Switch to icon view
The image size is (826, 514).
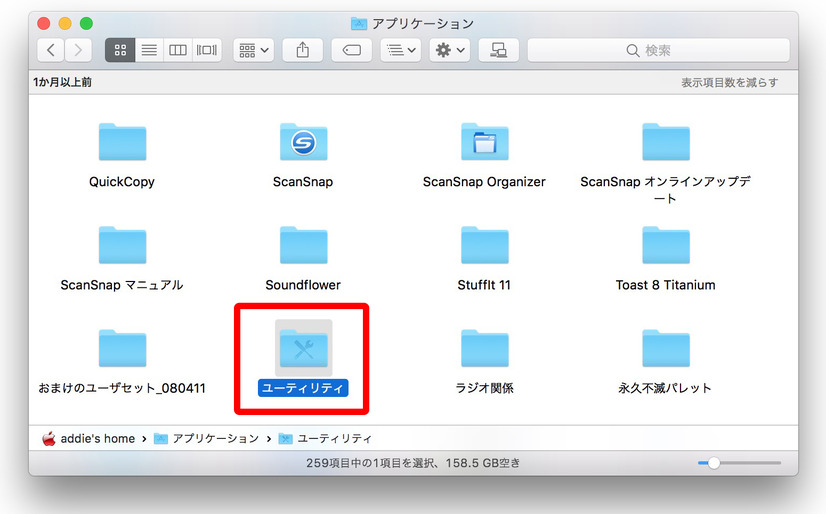click(x=120, y=50)
